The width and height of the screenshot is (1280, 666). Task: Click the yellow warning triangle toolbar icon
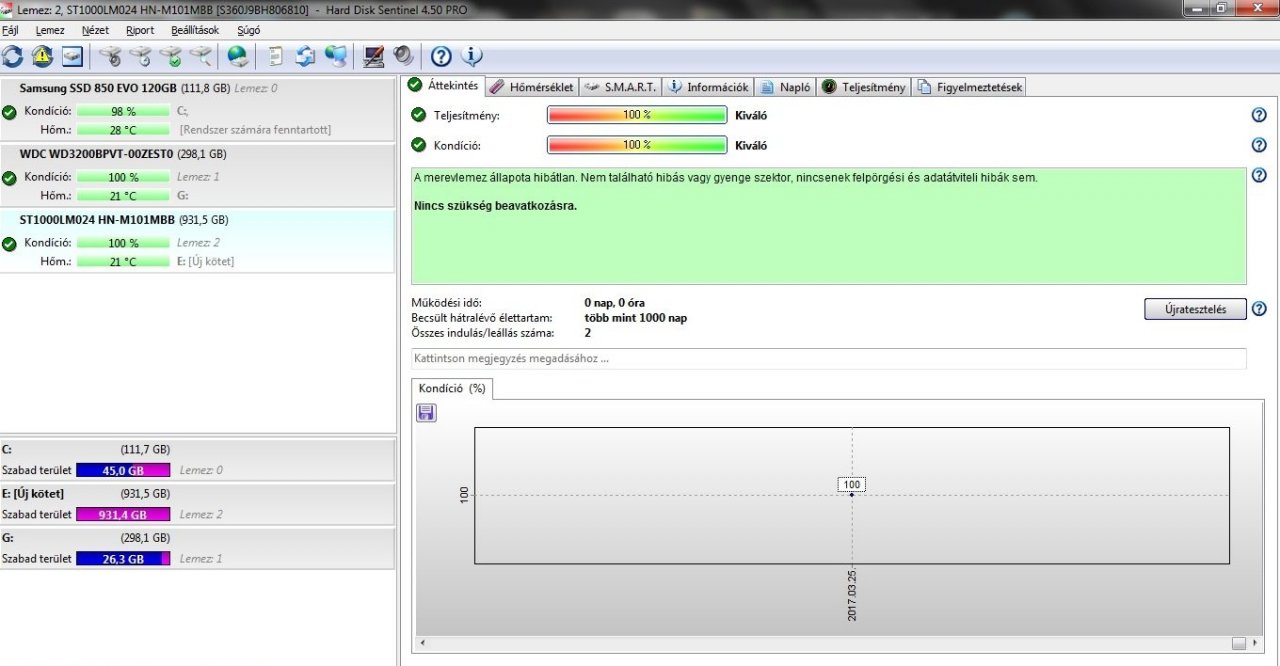tap(42, 56)
